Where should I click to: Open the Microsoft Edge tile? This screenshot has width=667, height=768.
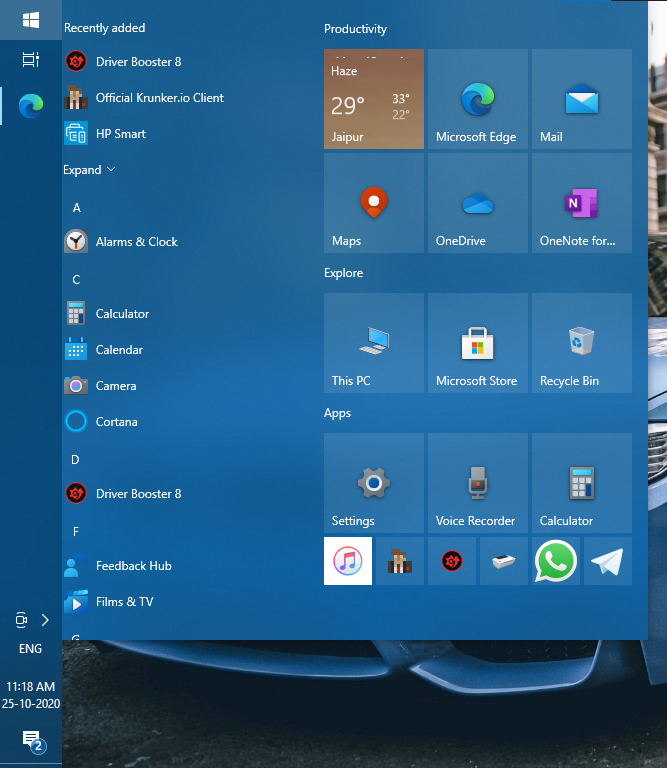click(x=477, y=100)
